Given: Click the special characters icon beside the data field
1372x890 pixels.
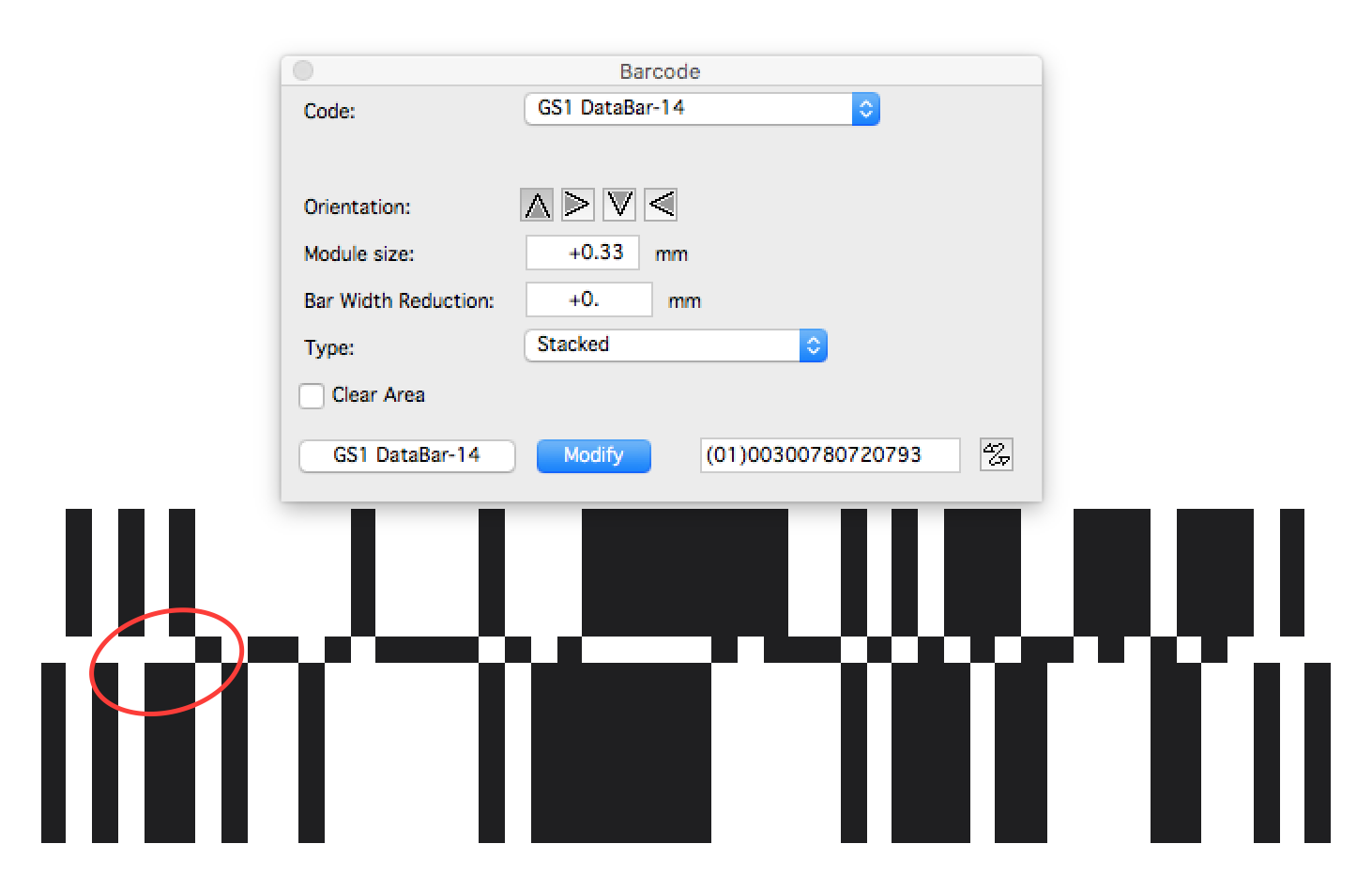Looking at the screenshot, I should (x=996, y=454).
